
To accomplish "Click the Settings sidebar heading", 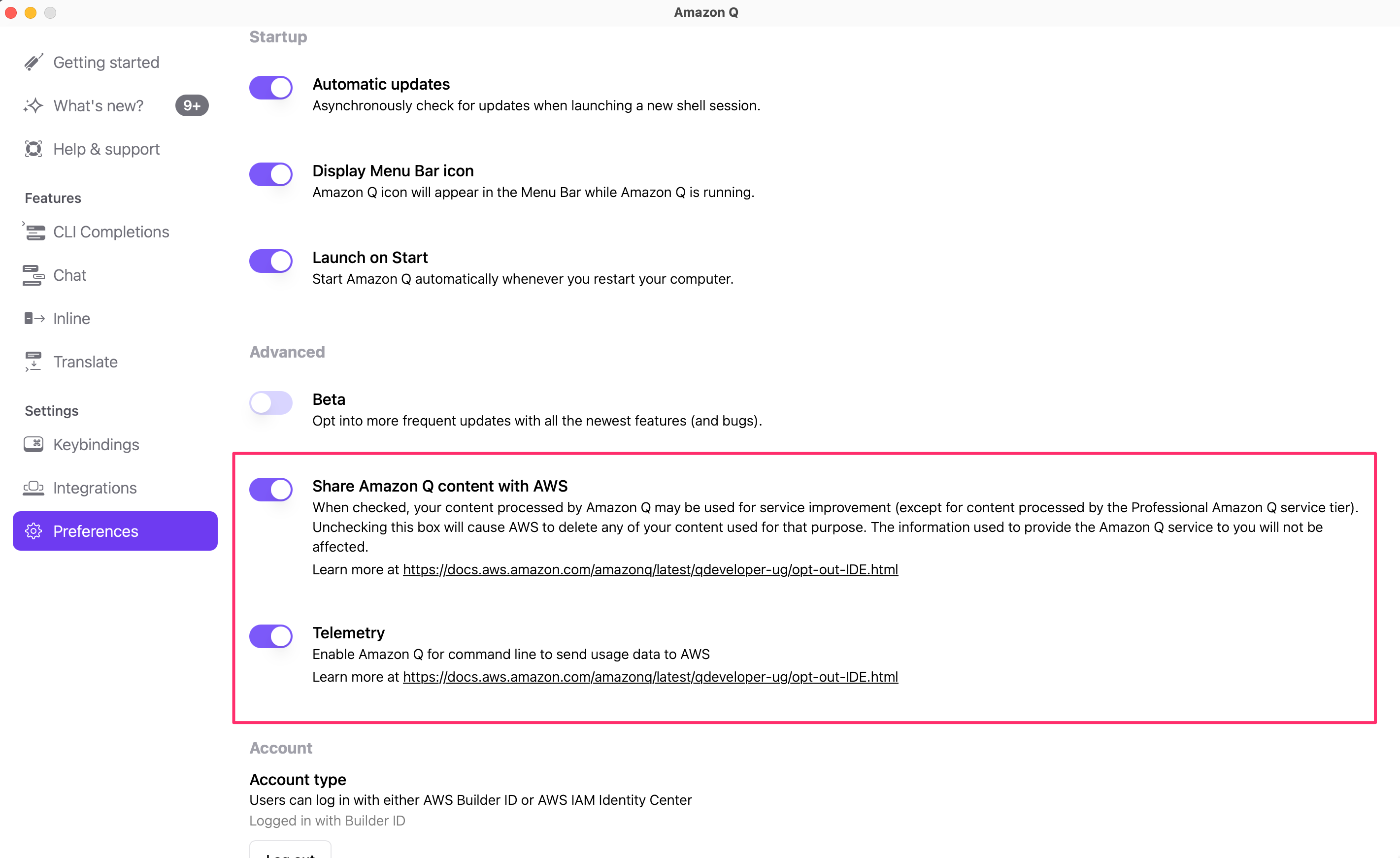I will tap(52, 410).
